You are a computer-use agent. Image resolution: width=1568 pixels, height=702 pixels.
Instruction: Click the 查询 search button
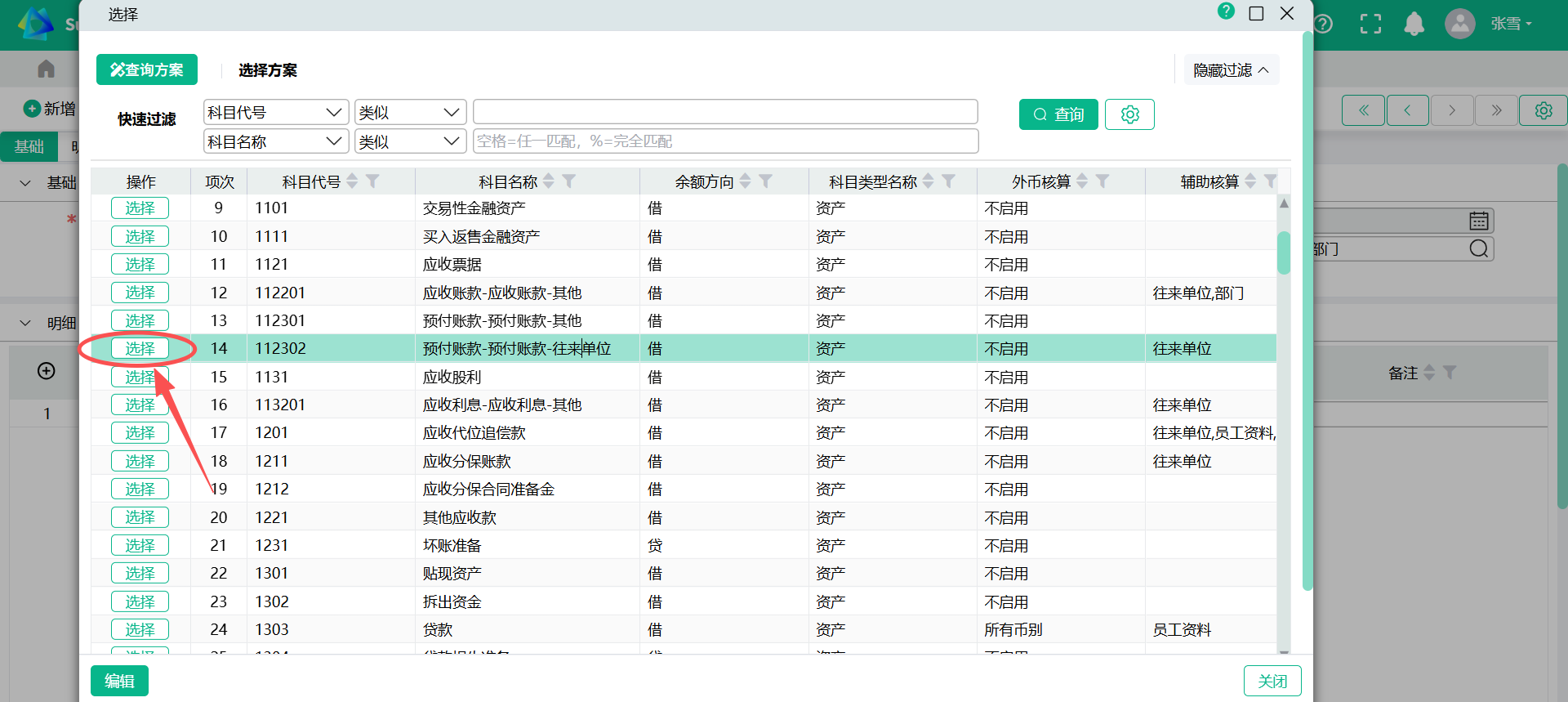pyautogui.click(x=1058, y=114)
